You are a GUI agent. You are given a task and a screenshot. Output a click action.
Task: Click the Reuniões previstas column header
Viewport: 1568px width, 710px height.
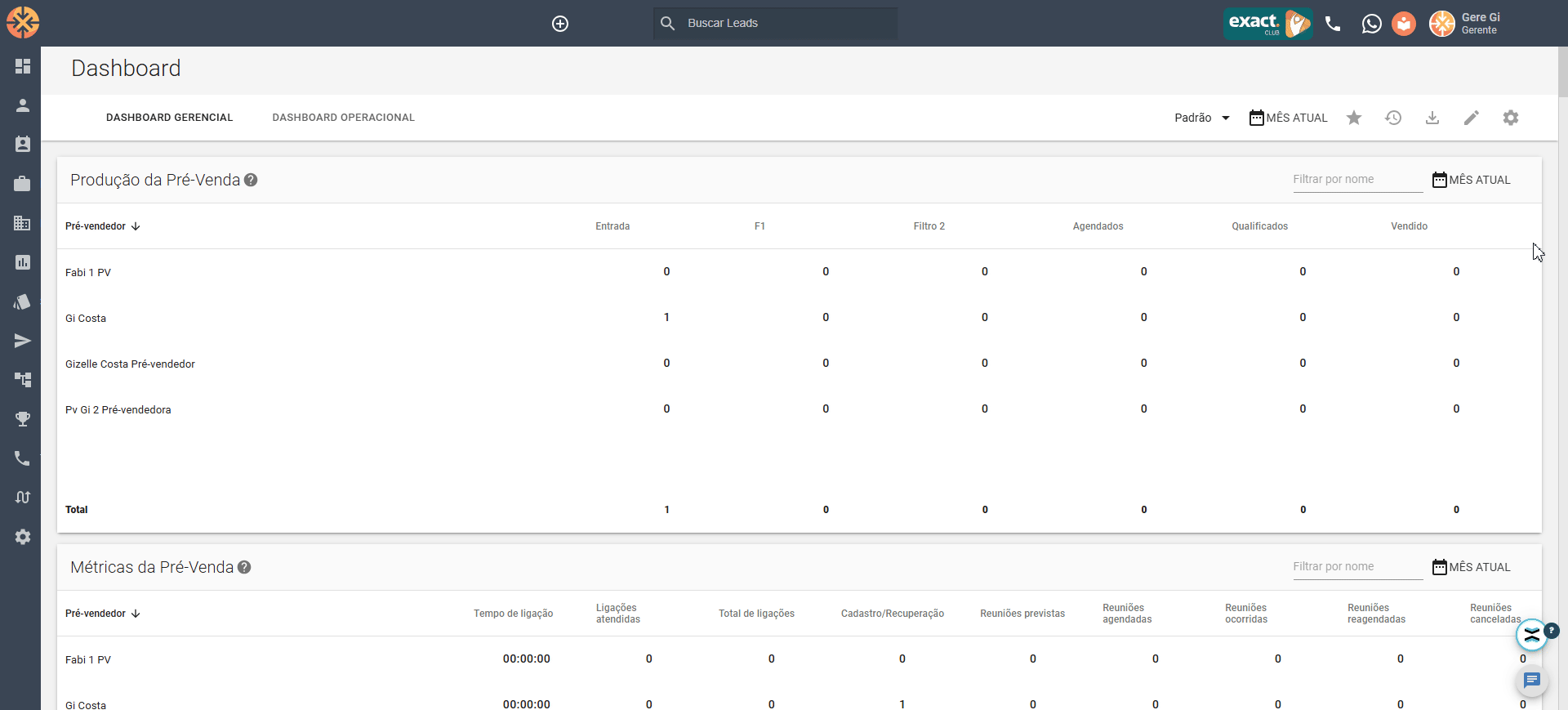click(x=1022, y=614)
